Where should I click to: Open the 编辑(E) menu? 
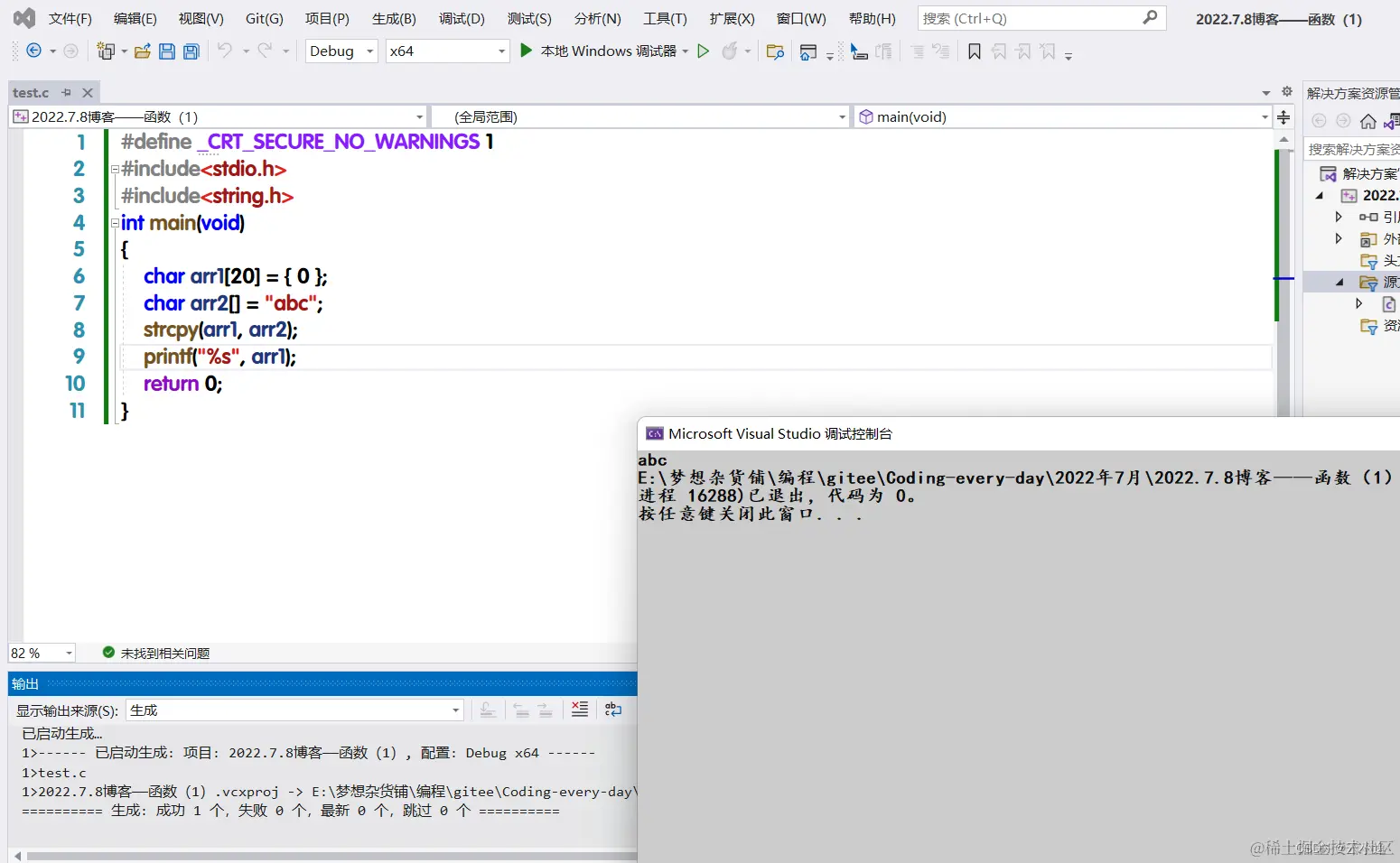coord(135,18)
